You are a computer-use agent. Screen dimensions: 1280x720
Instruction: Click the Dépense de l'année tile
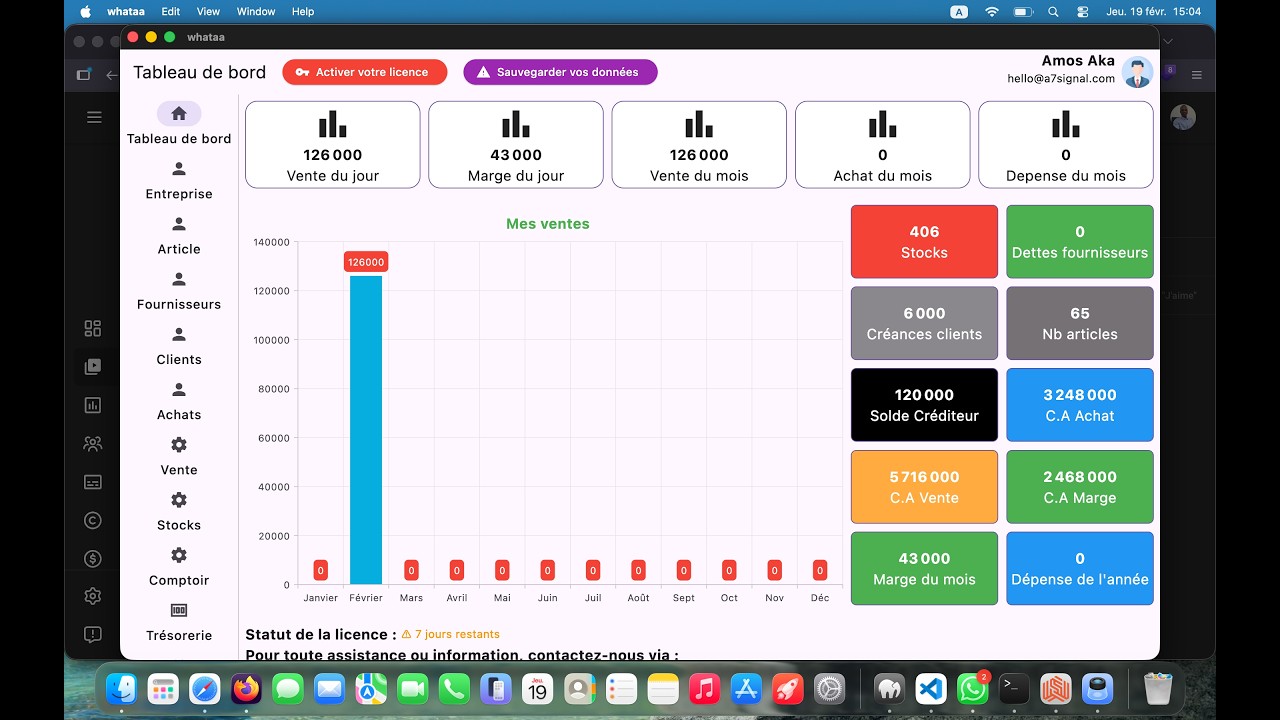pyautogui.click(x=1080, y=568)
